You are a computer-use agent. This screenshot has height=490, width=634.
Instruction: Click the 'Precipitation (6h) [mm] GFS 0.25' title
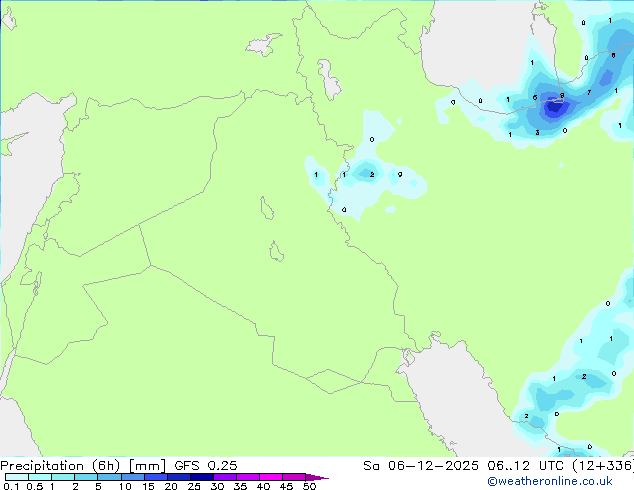pos(119,466)
